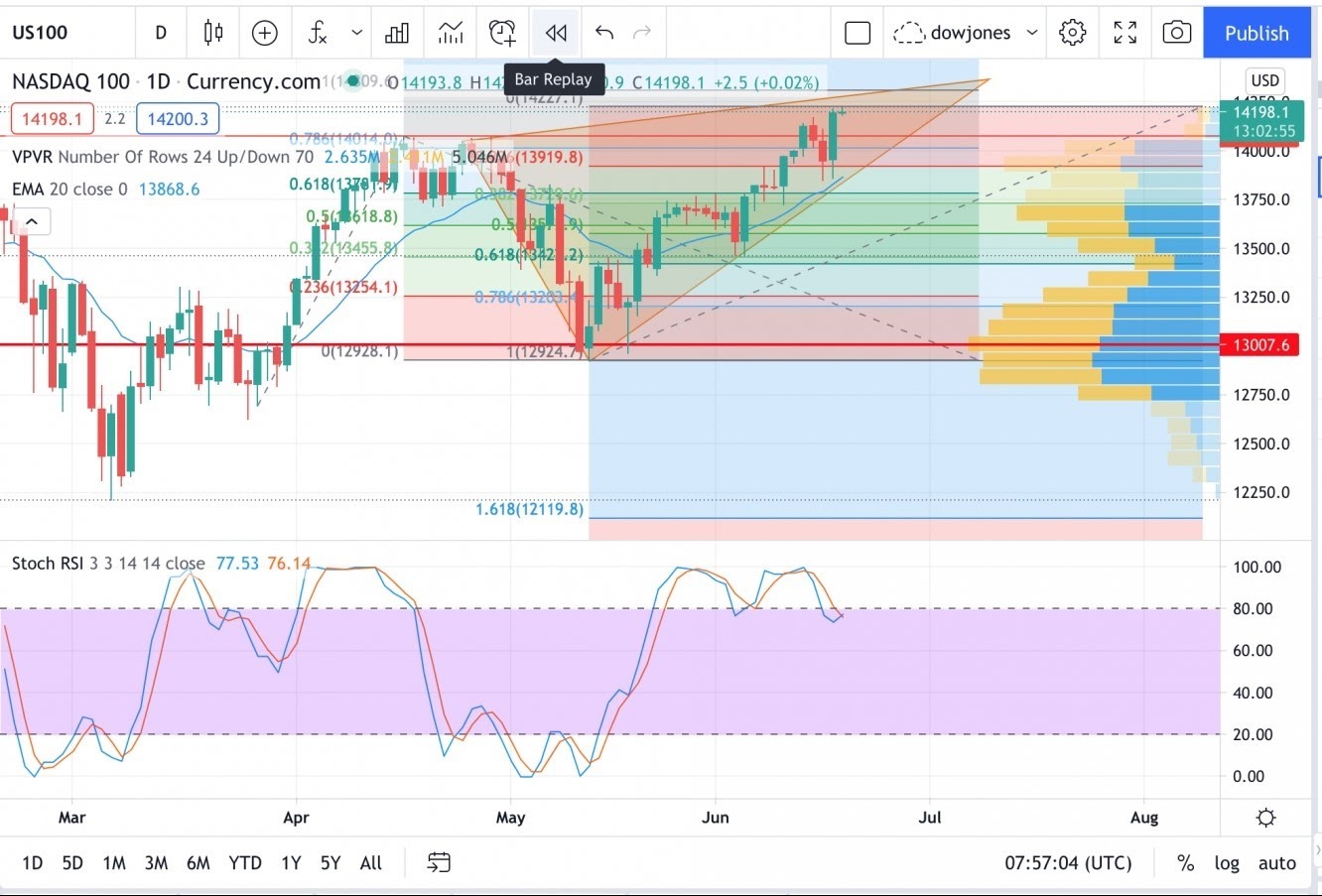Open the indicator templates icon
This screenshot has width=1322, height=896.
451,33
